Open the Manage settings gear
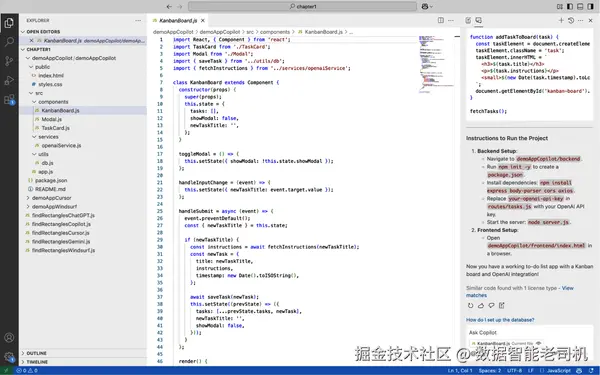600x375 pixels. (x=9, y=357)
